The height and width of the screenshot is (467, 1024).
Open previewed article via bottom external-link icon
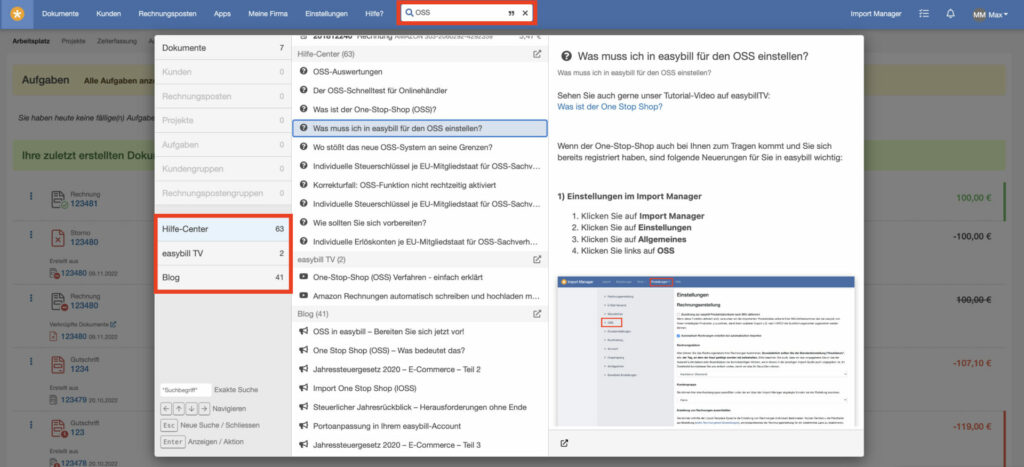coord(564,443)
